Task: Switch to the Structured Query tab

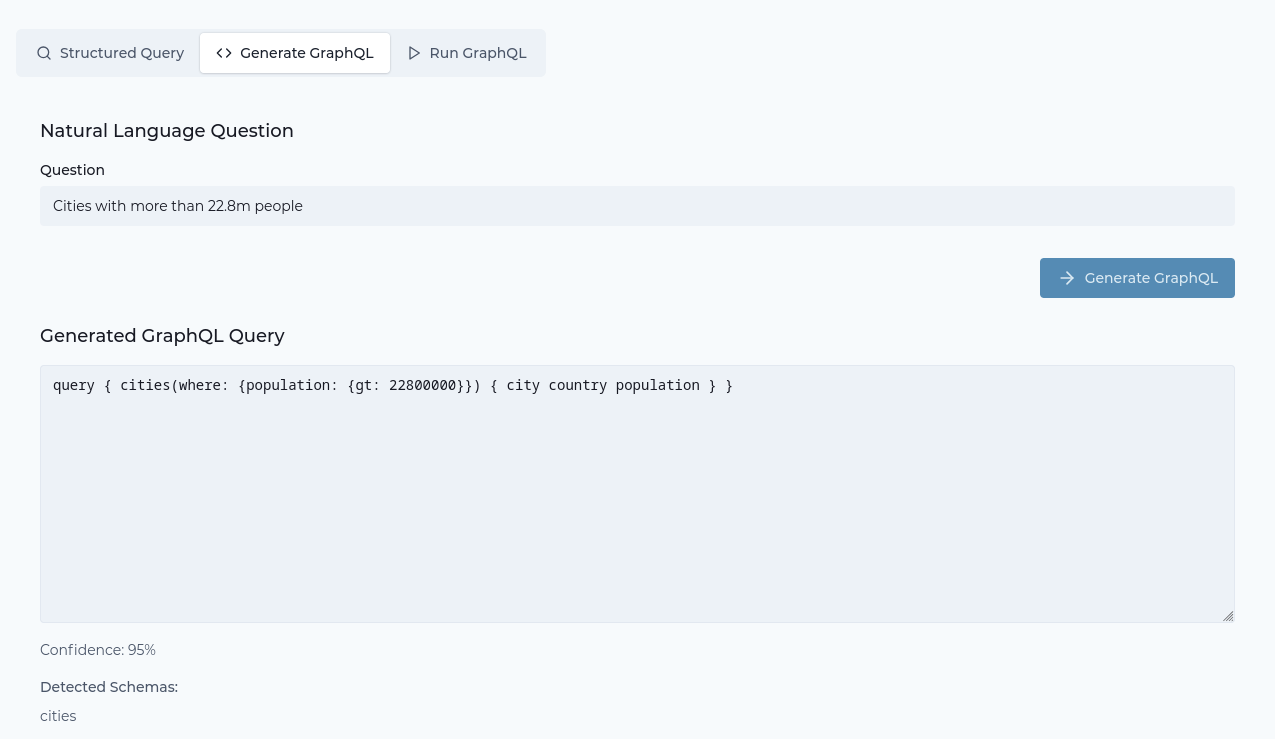Action: click(x=110, y=53)
